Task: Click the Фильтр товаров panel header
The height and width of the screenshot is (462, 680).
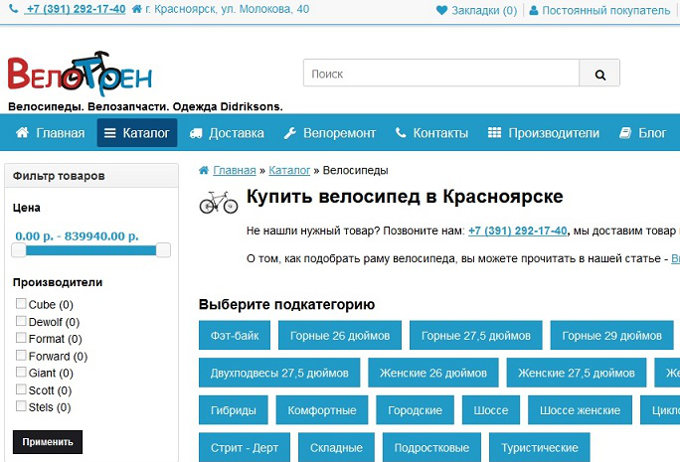Action: pyautogui.click(x=91, y=176)
